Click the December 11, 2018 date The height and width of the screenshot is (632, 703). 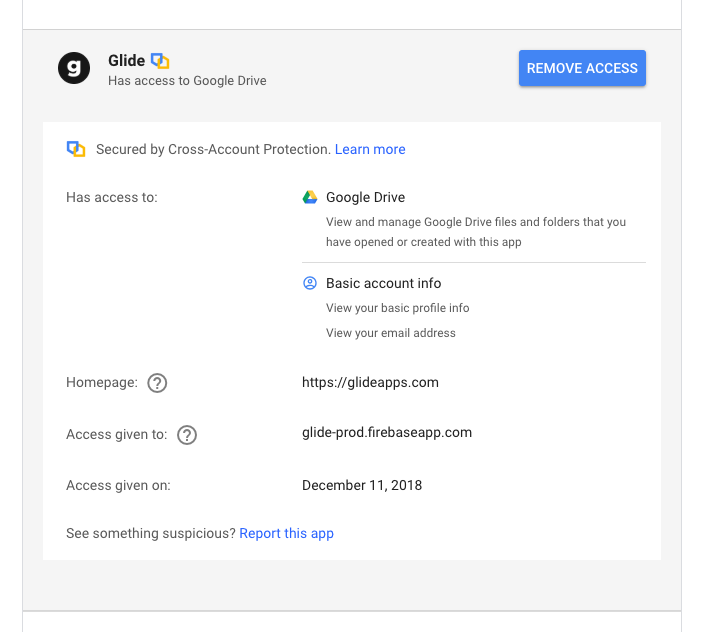point(362,485)
